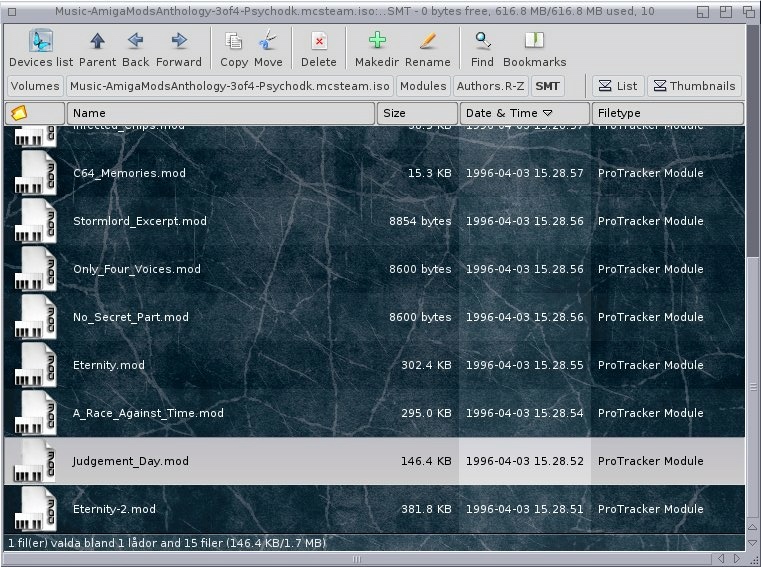Switch to List view mode
This screenshot has width=761, height=567.
point(618,86)
